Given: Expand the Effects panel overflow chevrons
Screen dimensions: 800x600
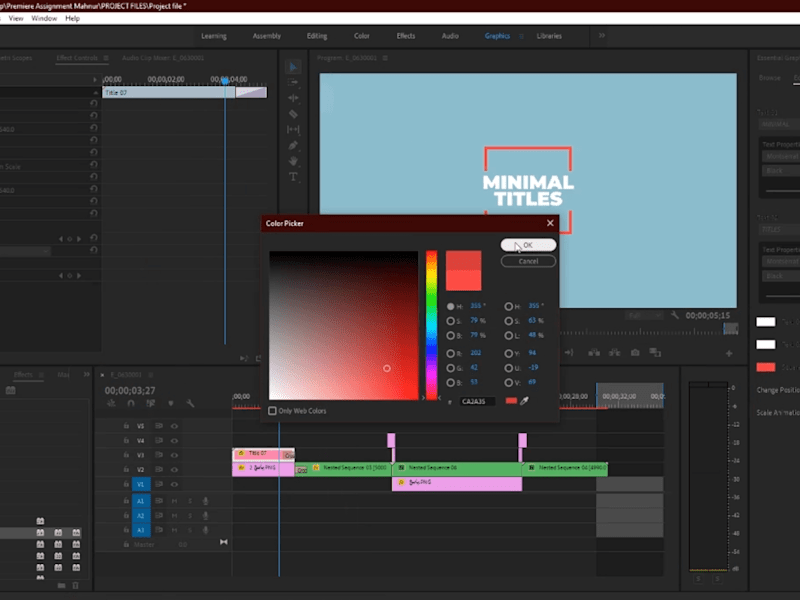Looking at the screenshot, I should (x=86, y=374).
